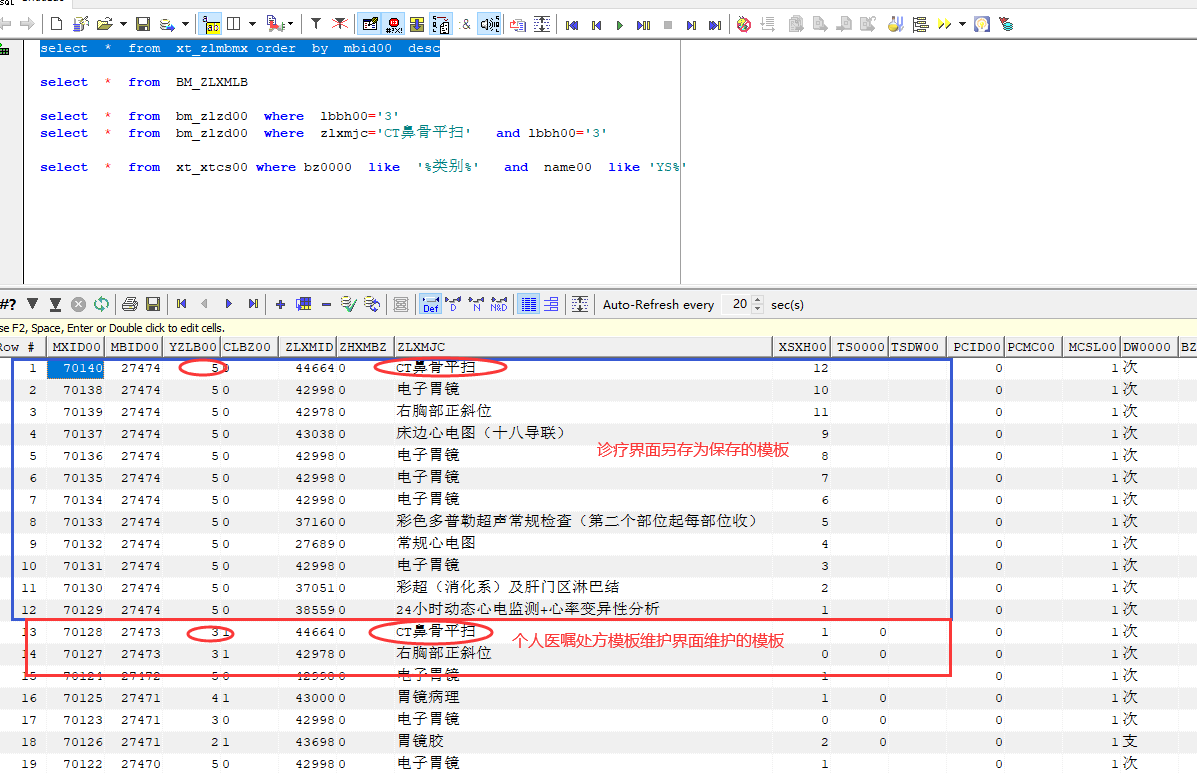The image size is (1197, 774).
Task: Increase Auto-Refresh seconds with up spinner
Action: [757, 300]
